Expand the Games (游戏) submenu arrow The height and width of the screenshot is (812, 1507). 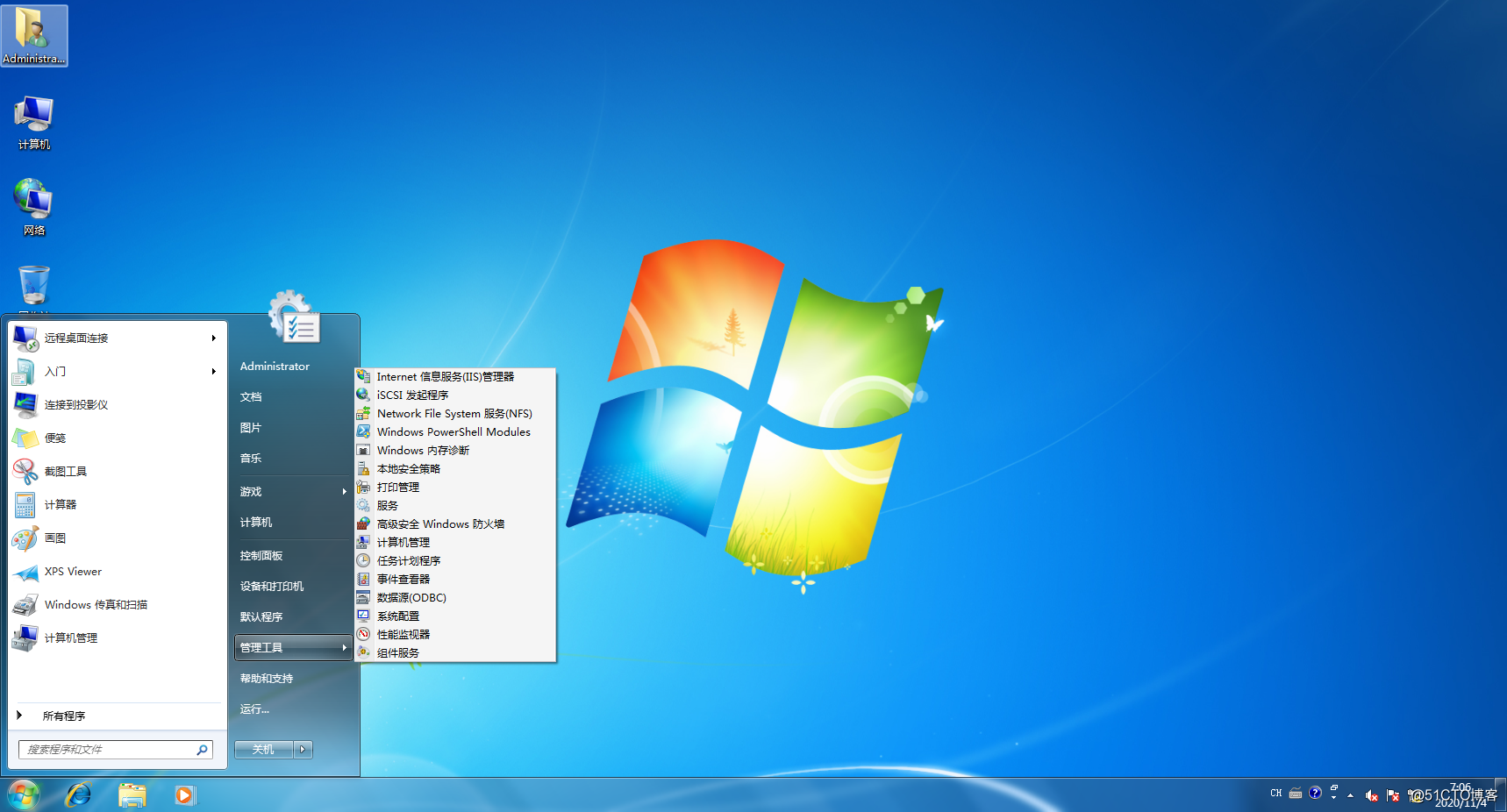tap(345, 491)
